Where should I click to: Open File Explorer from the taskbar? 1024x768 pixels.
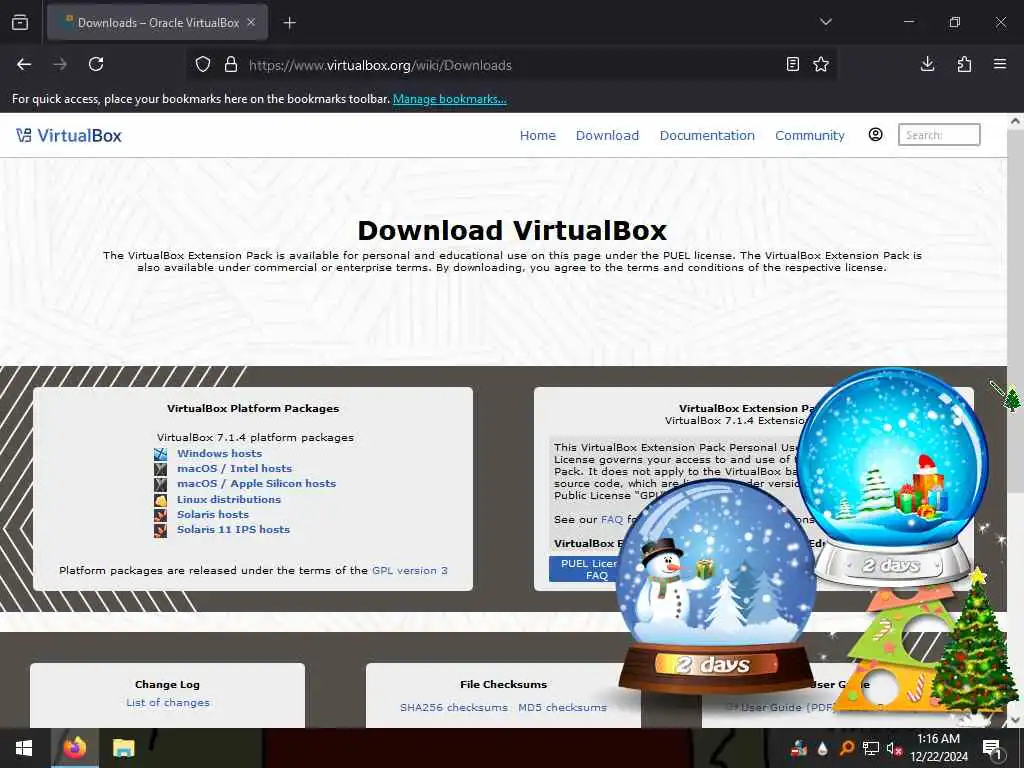[123, 748]
